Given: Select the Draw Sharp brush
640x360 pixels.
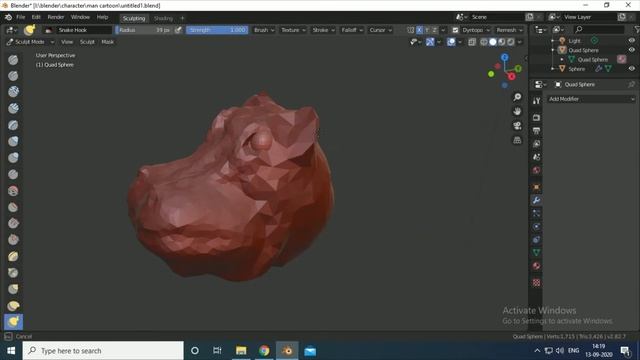Looking at the screenshot, I should pyautogui.click(x=13, y=76).
